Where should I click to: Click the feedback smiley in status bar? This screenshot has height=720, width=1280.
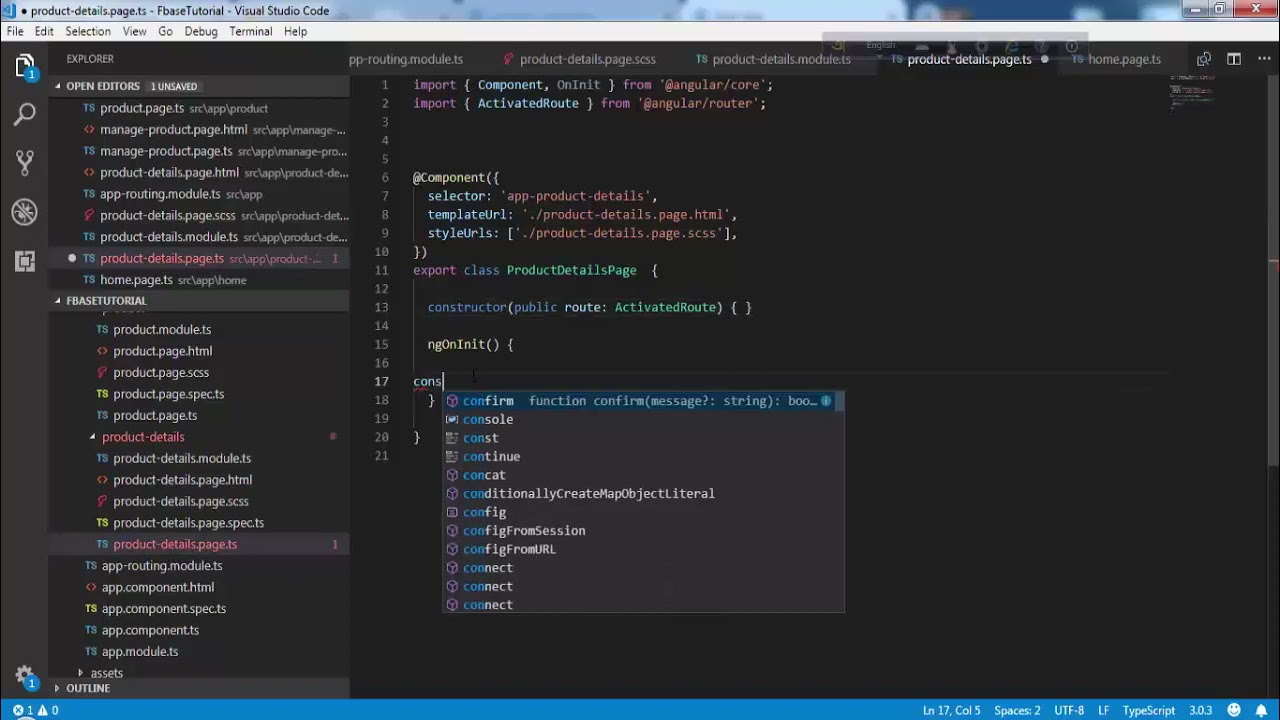coord(1236,710)
